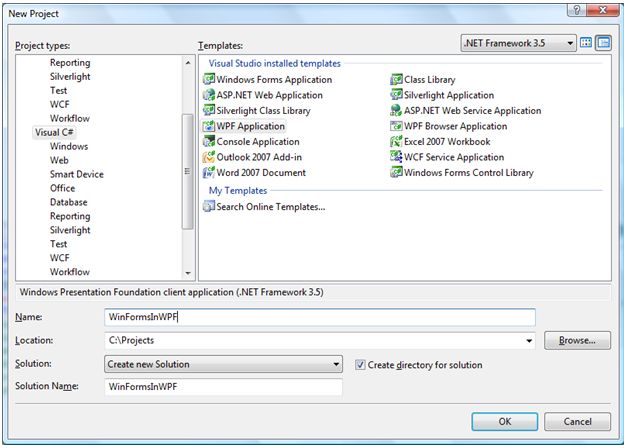Select the Windows Forms Control Library icon
The height and width of the screenshot is (448, 624).
click(x=396, y=172)
